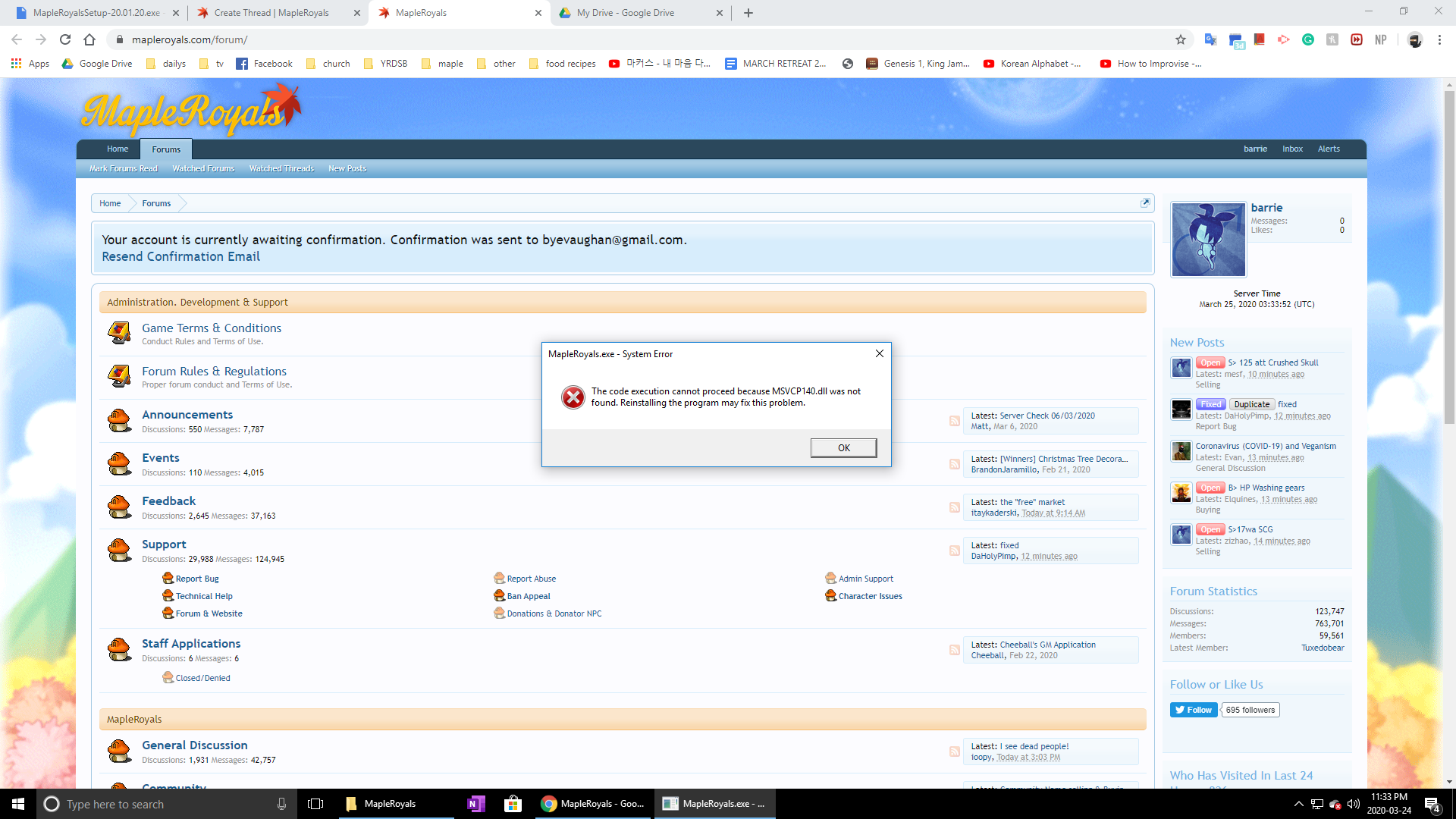Reload the page with the refresh icon
Viewport: 1456px width, 819px height.
click(x=65, y=39)
